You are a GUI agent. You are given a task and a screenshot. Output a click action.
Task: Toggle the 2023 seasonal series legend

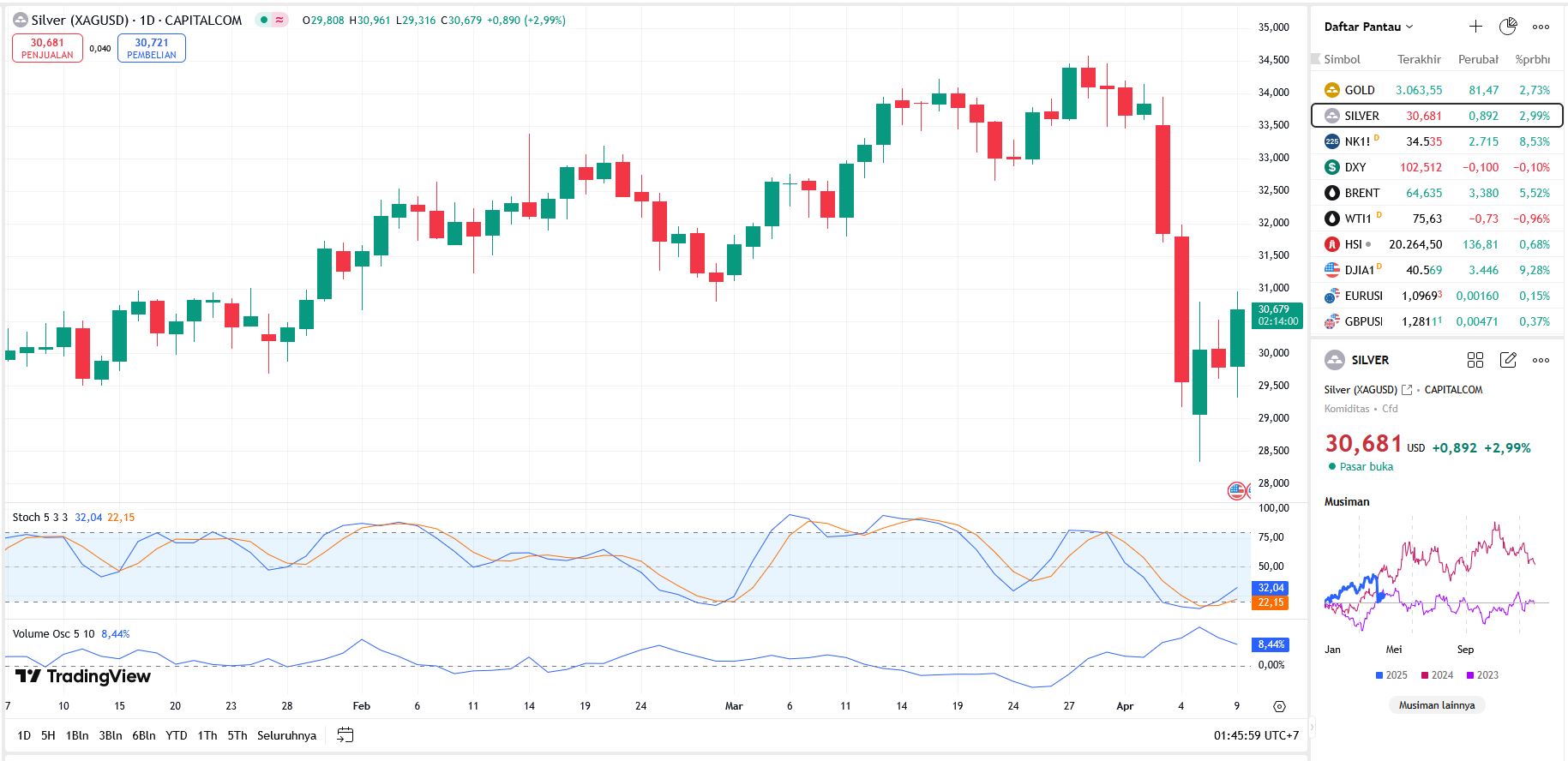tap(1482, 675)
